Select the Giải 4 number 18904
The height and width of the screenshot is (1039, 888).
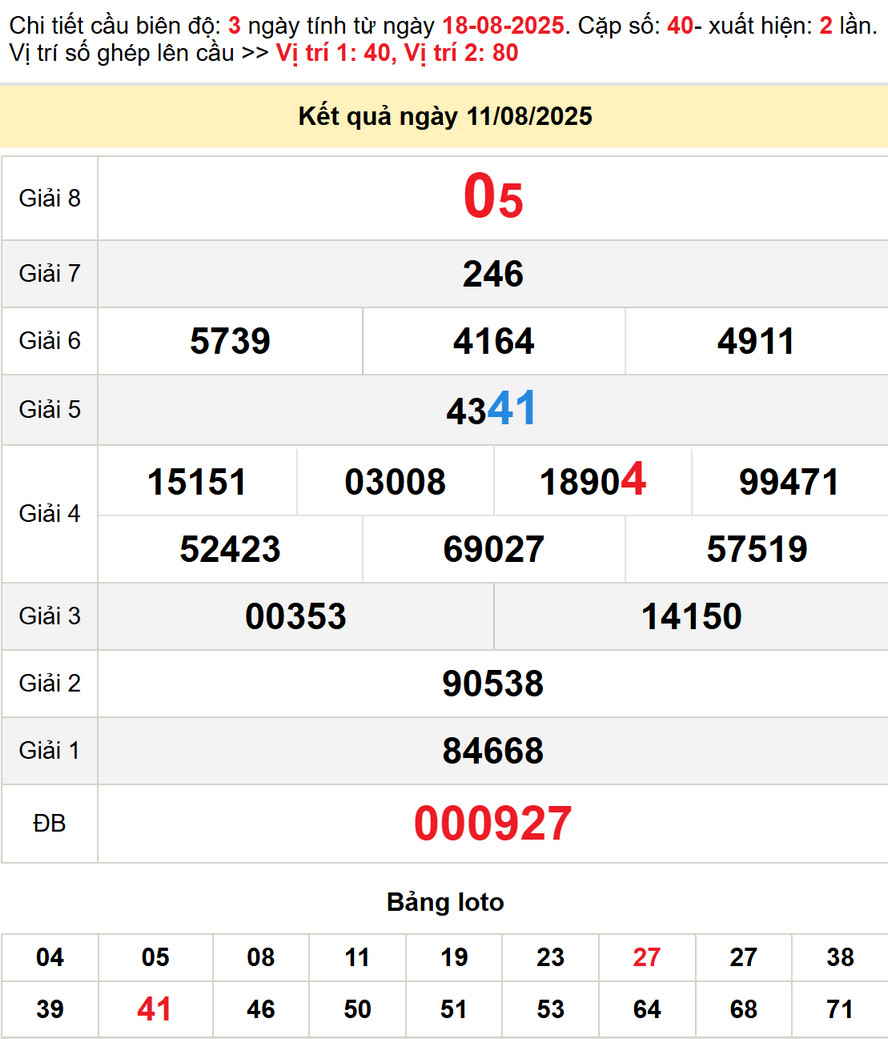[593, 482]
